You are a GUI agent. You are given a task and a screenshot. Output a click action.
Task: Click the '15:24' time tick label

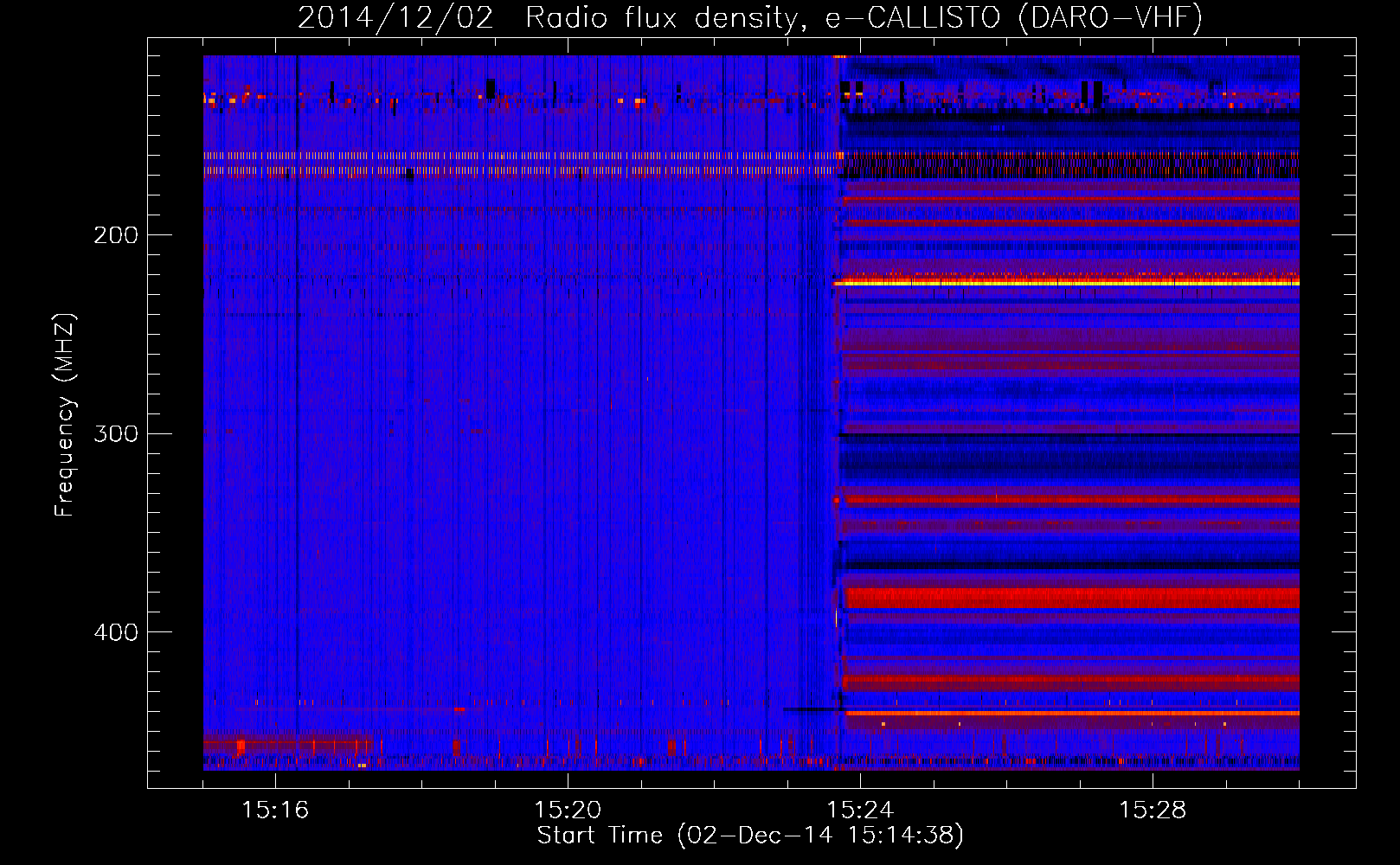pos(860,811)
